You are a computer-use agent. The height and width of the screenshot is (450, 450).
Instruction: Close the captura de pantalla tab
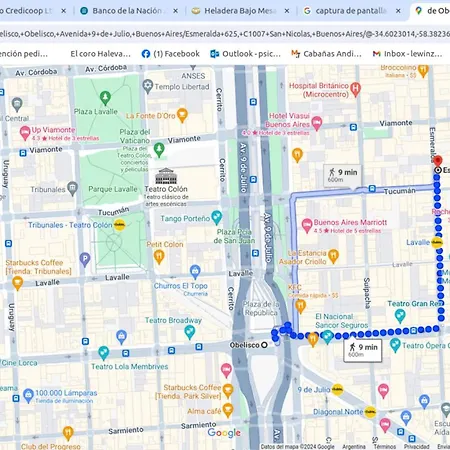click(398, 11)
